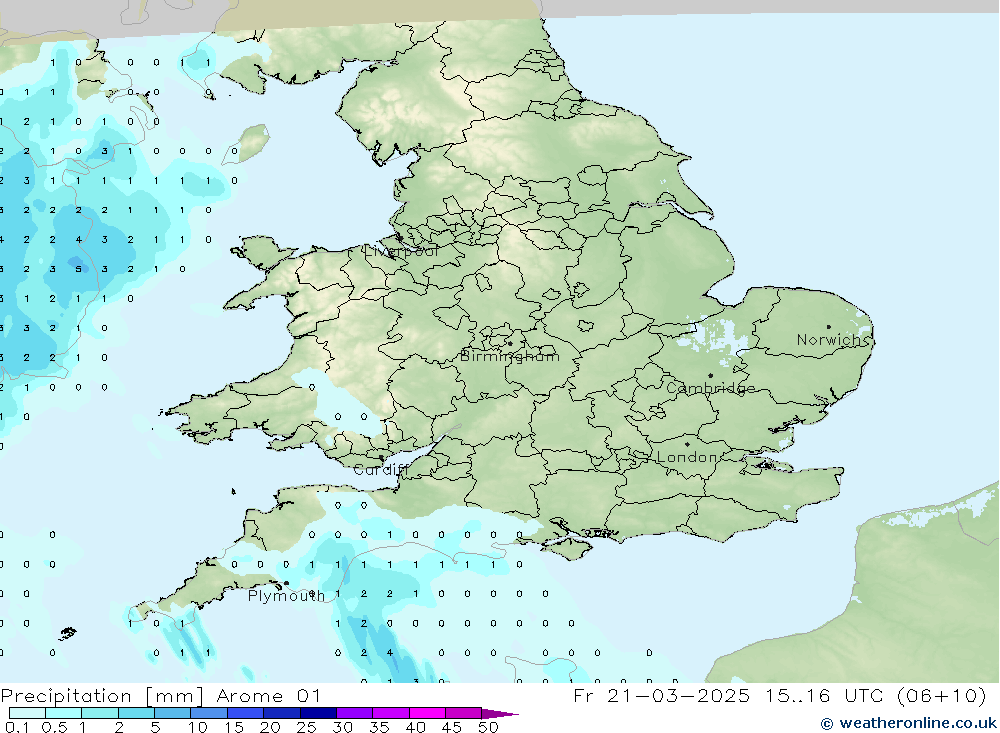The height and width of the screenshot is (733, 1000).
Task: Select the 0.5–1 mm legend swatch
Action: (64, 713)
